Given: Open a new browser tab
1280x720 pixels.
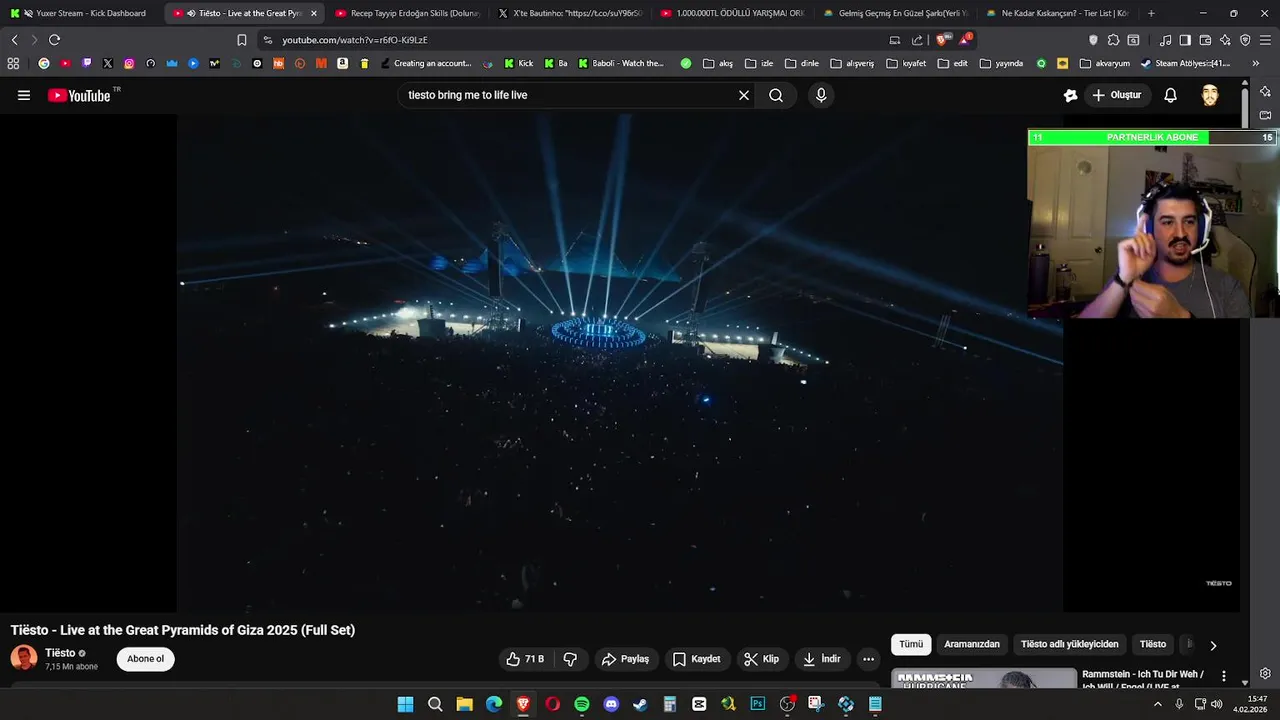Looking at the screenshot, I should (x=1151, y=13).
